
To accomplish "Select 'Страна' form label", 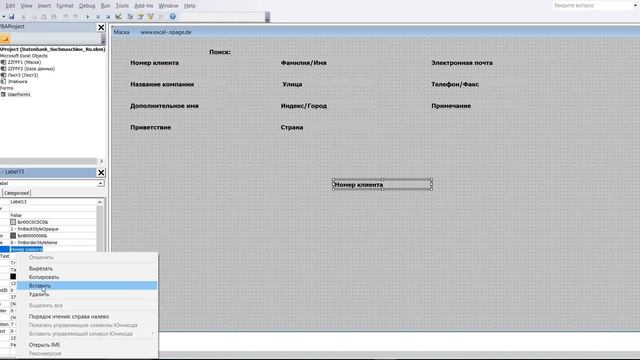I will pyautogui.click(x=292, y=127).
